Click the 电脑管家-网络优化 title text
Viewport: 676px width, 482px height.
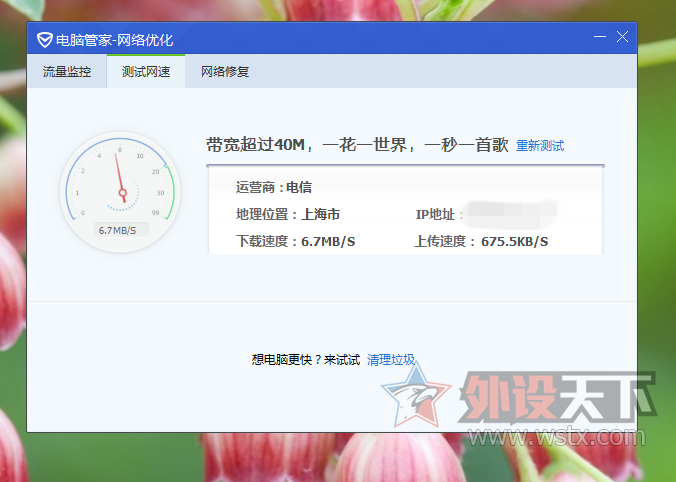115,40
